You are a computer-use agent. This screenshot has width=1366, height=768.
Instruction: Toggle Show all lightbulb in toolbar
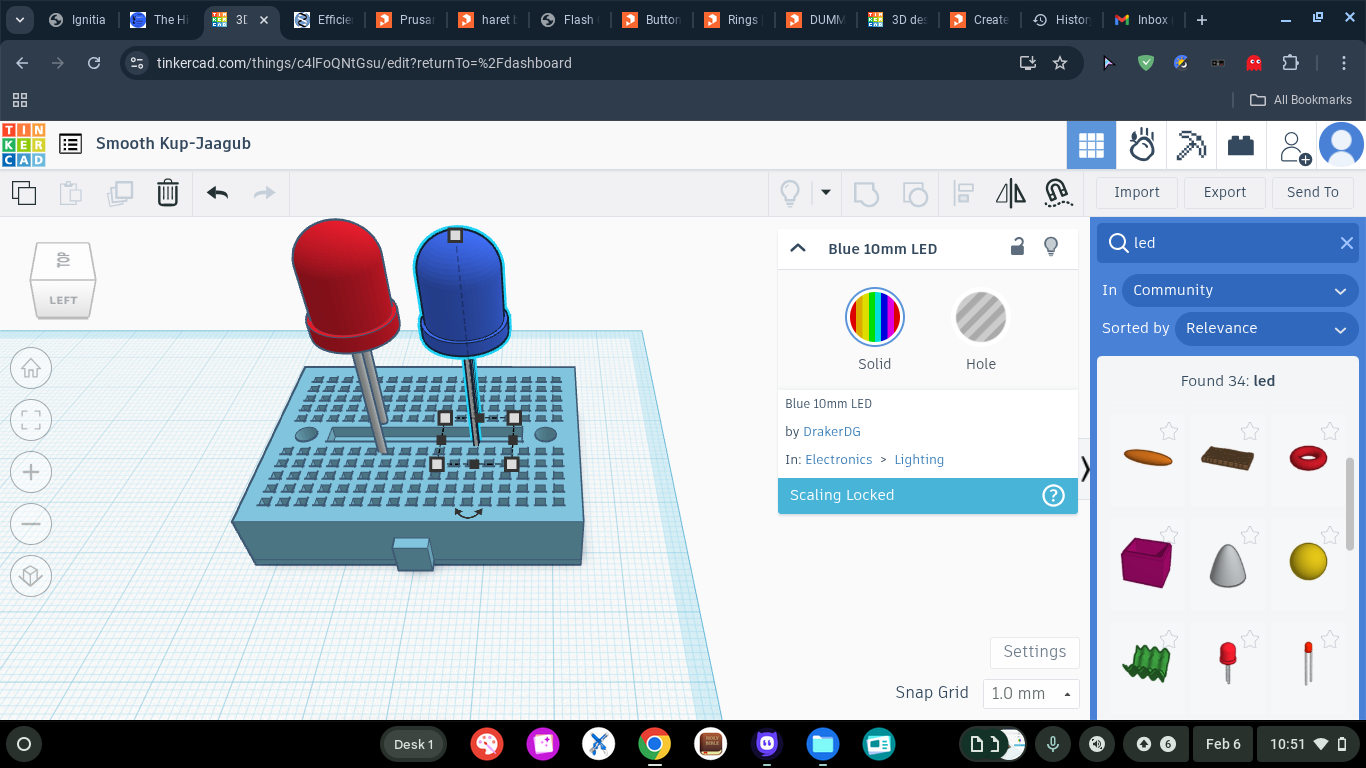[x=790, y=192]
